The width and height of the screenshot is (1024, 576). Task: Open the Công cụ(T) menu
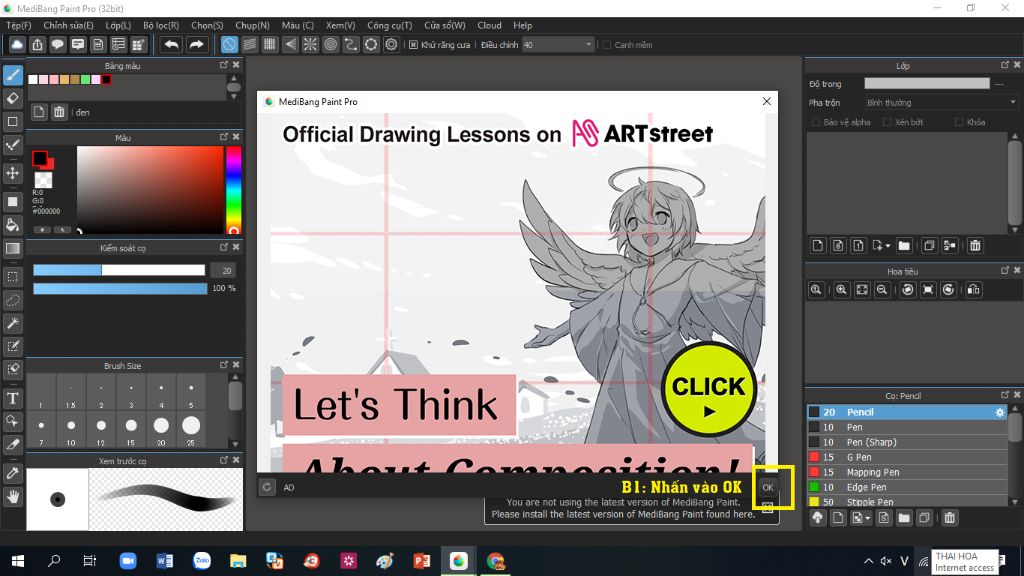pos(389,25)
